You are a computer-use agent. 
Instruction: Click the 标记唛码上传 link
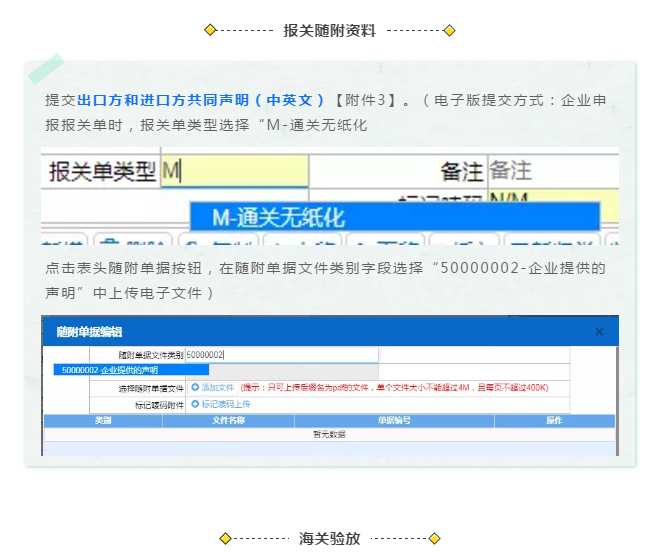[x=225, y=404]
